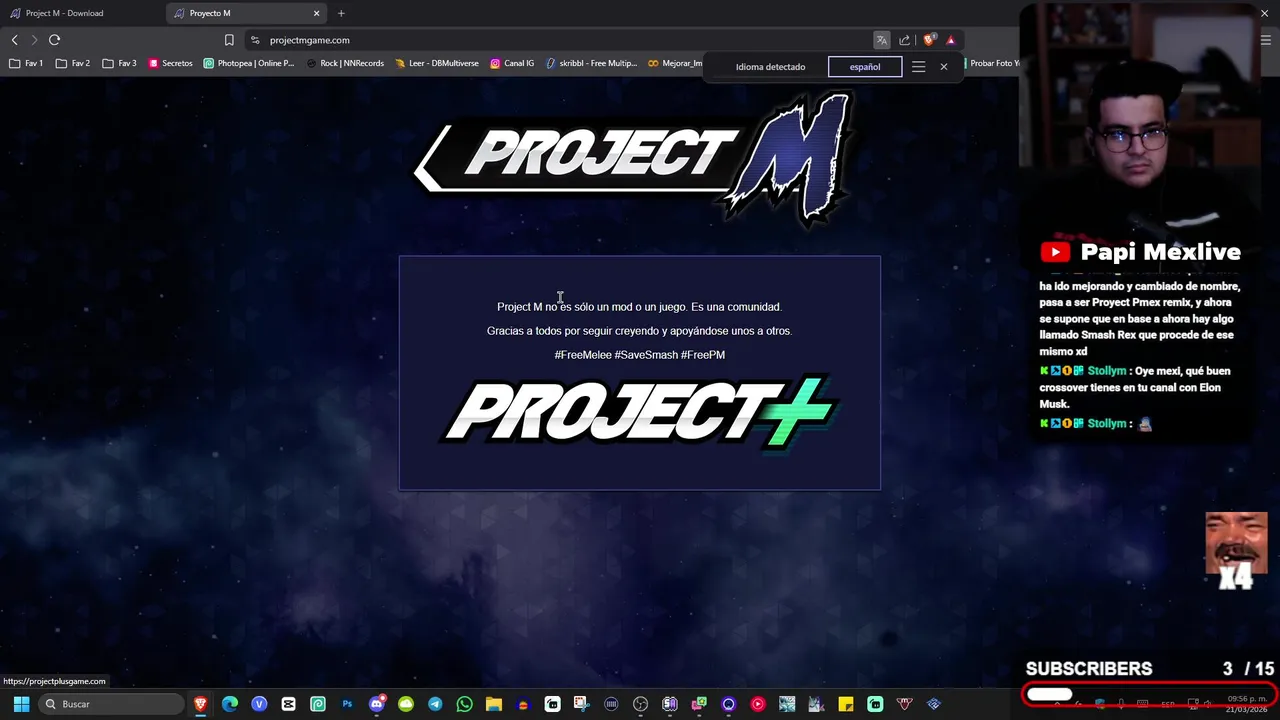This screenshot has height=720, width=1280.
Task: Read the text 'Project M no es sólo un mod'
Action: tap(565, 307)
